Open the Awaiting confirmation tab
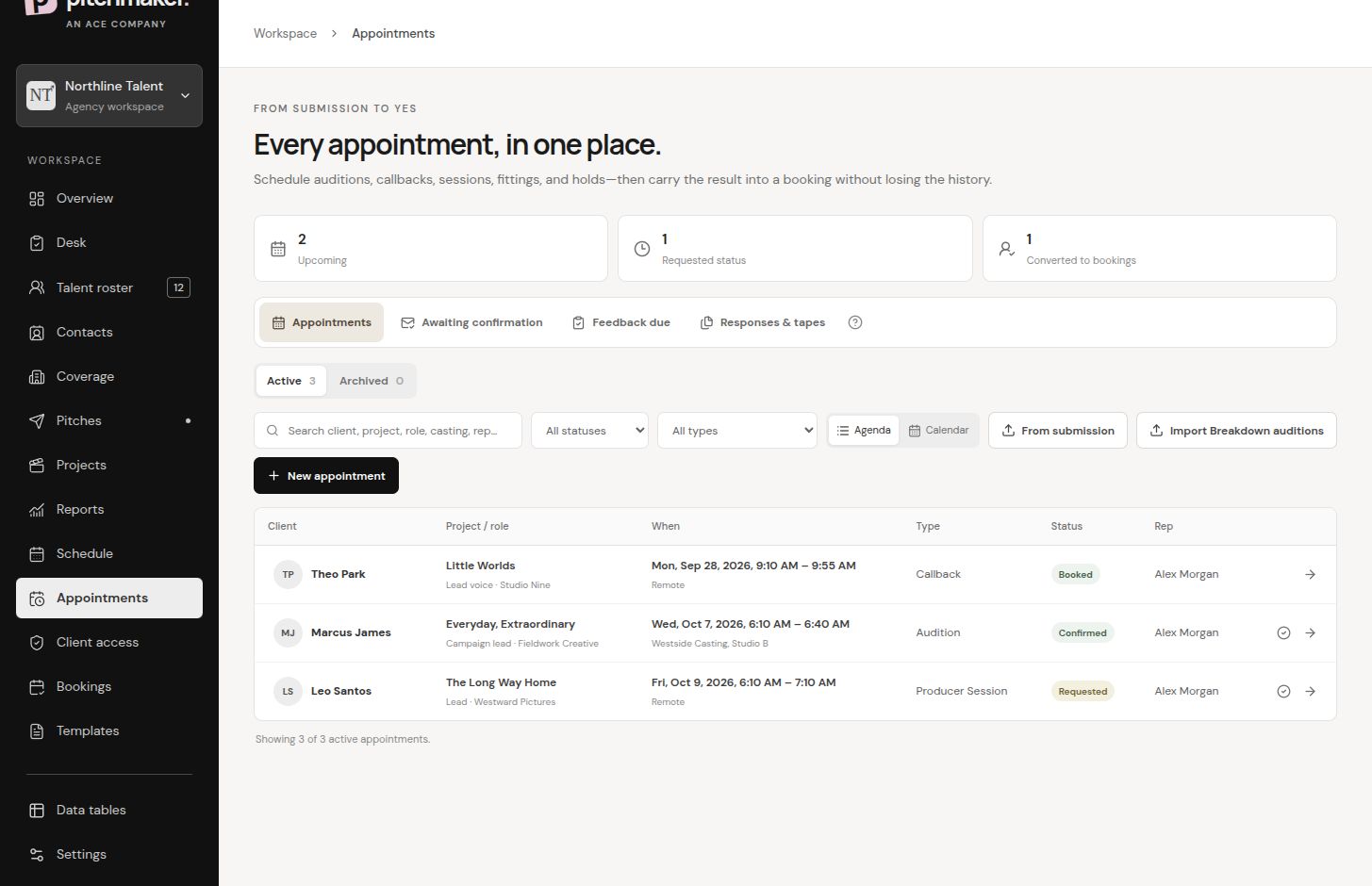 (471, 322)
